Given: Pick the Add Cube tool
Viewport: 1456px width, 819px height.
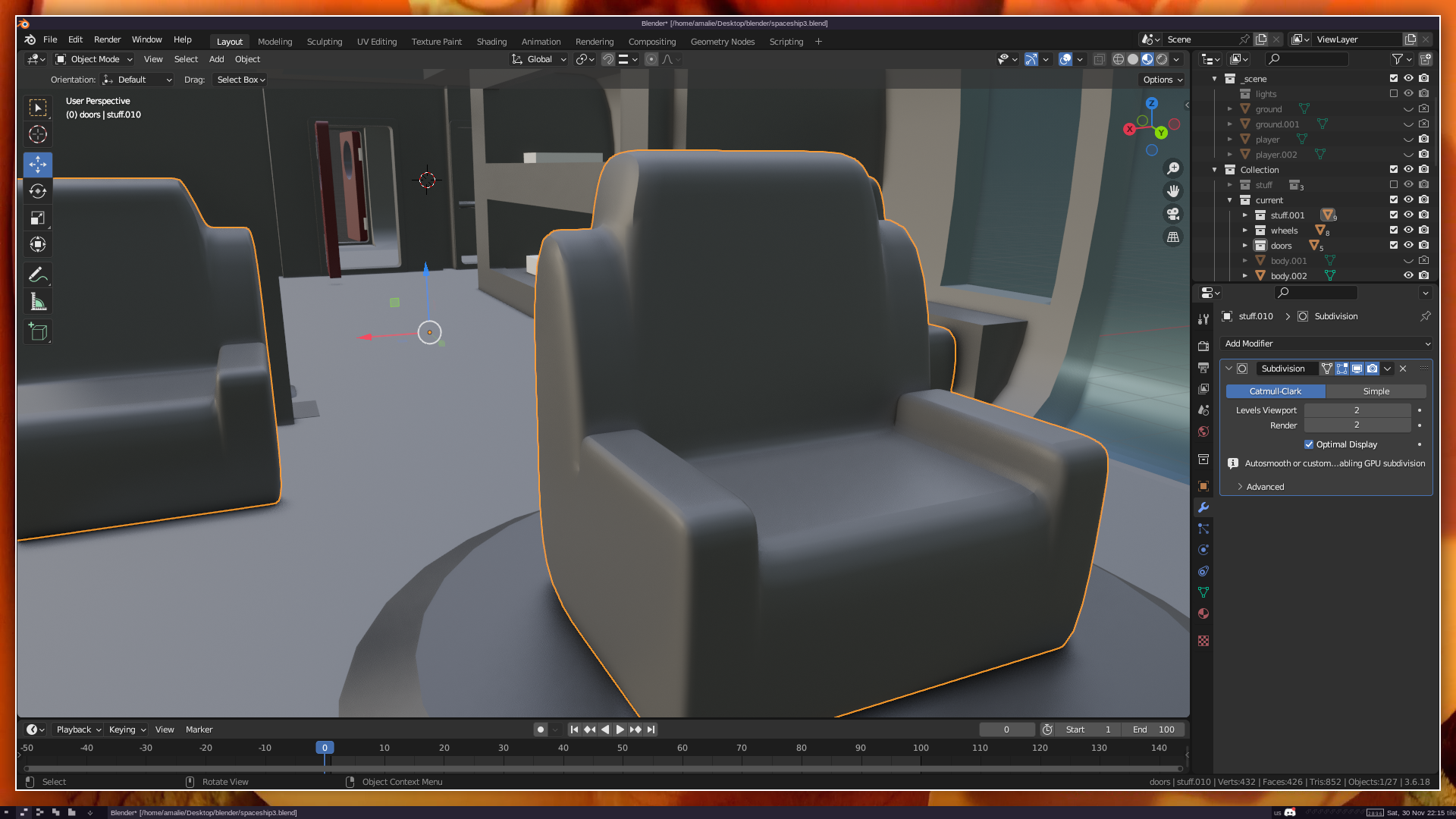Looking at the screenshot, I should point(38,332).
